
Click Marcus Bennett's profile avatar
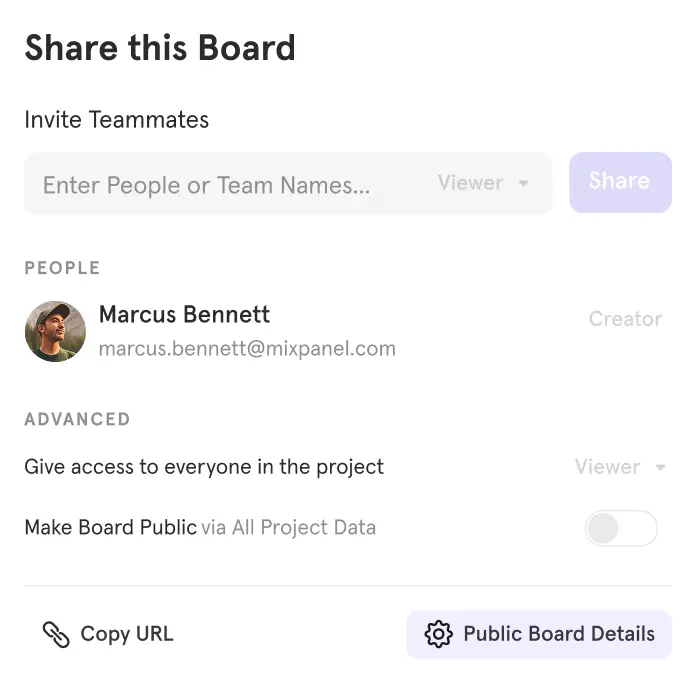[55, 332]
